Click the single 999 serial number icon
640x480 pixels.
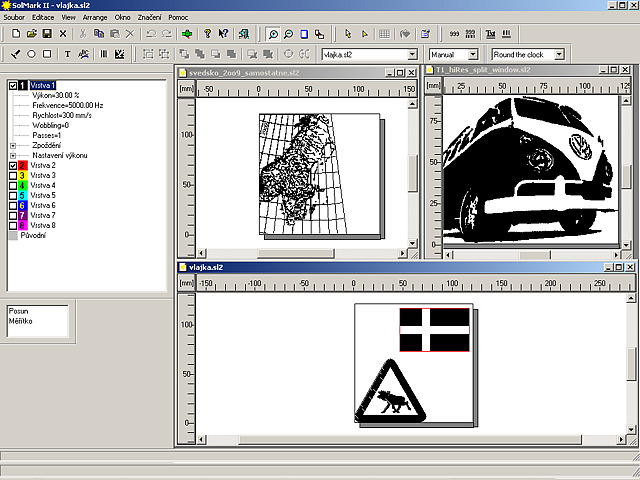(454, 34)
